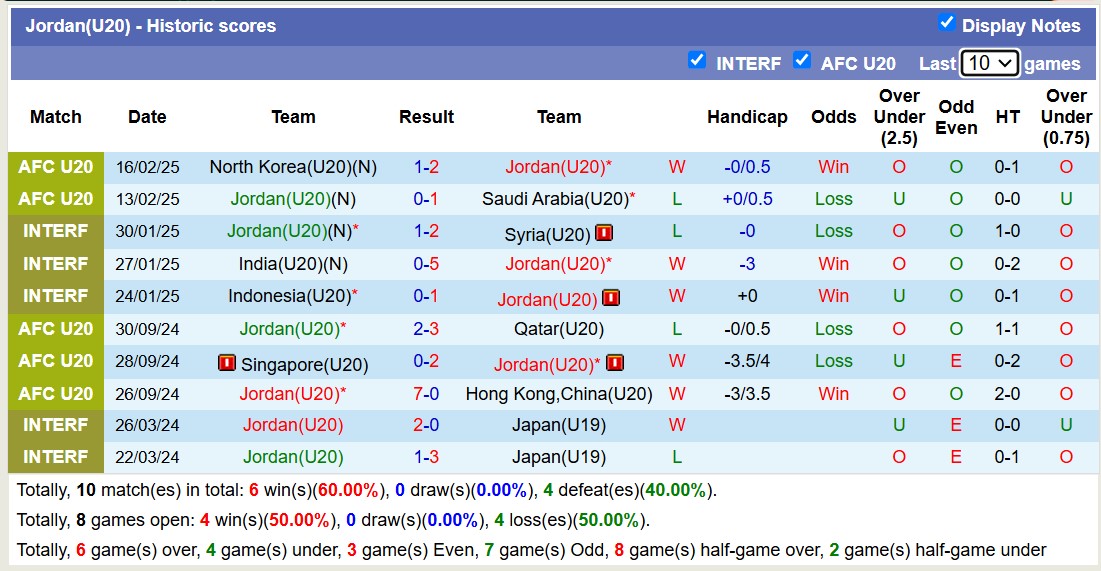Open the Qatar(U20) team link
The width and height of the screenshot is (1101, 571).
pos(558,329)
